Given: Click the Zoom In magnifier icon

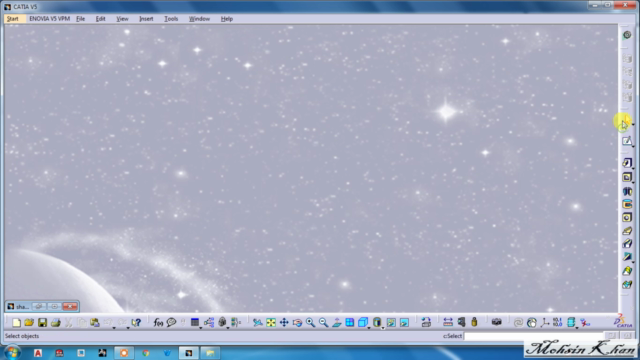Looking at the screenshot, I should [310, 322].
